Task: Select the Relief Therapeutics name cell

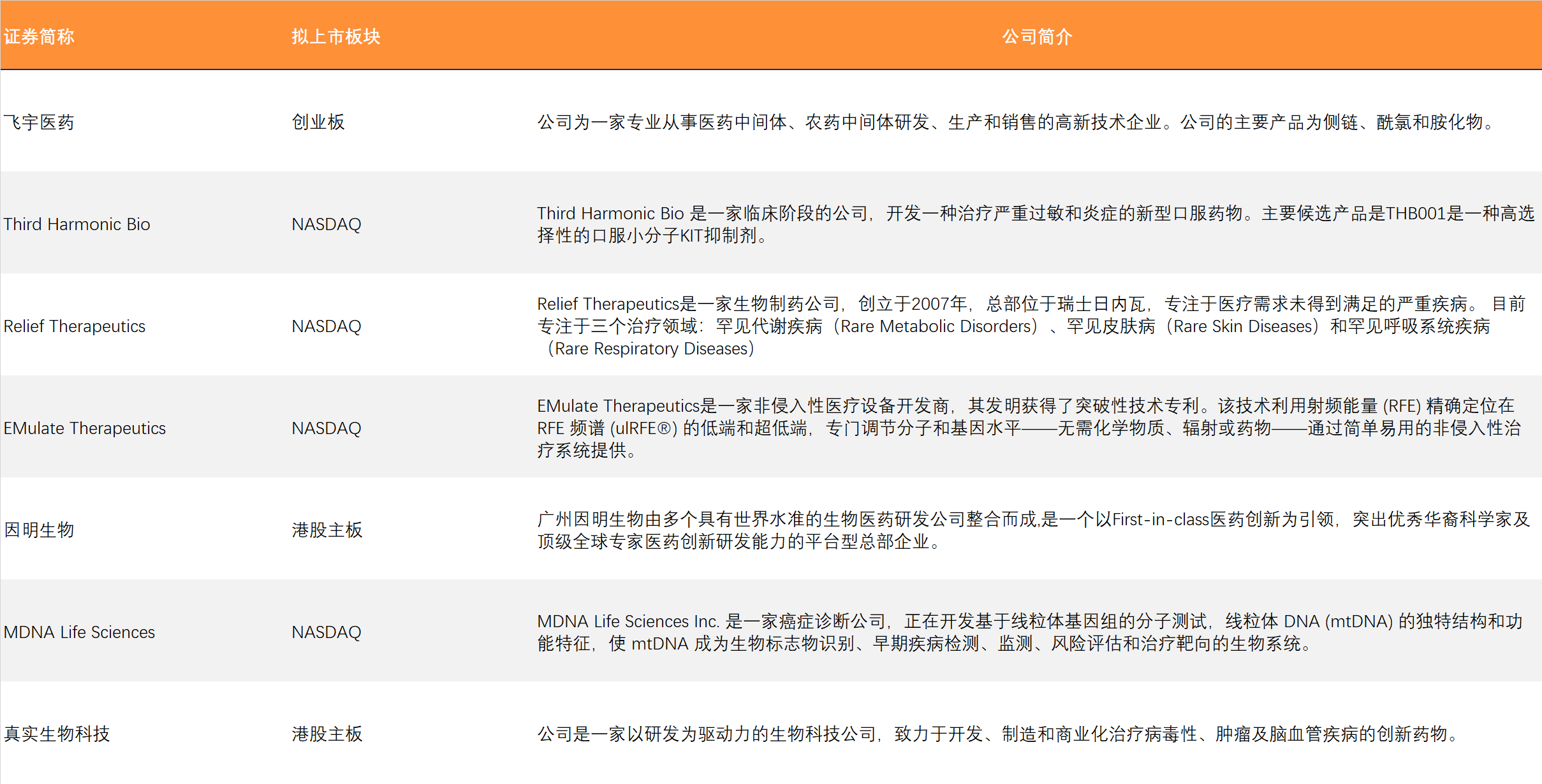Action: point(75,326)
